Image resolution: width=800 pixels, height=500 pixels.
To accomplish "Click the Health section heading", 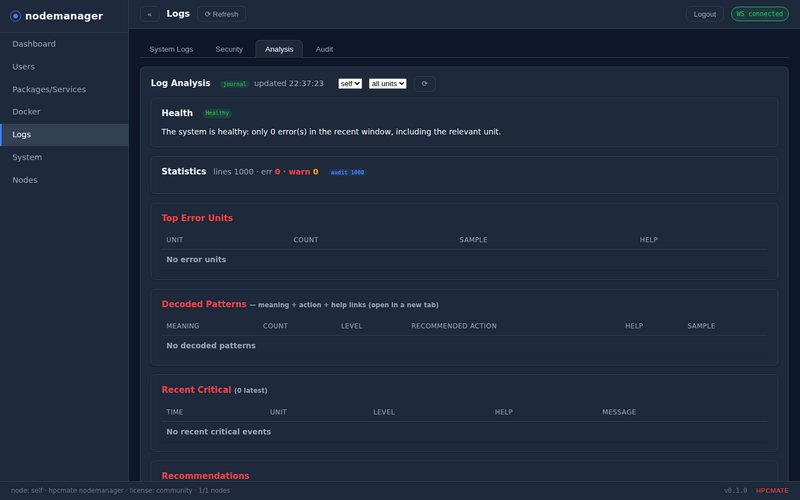I will point(177,113).
